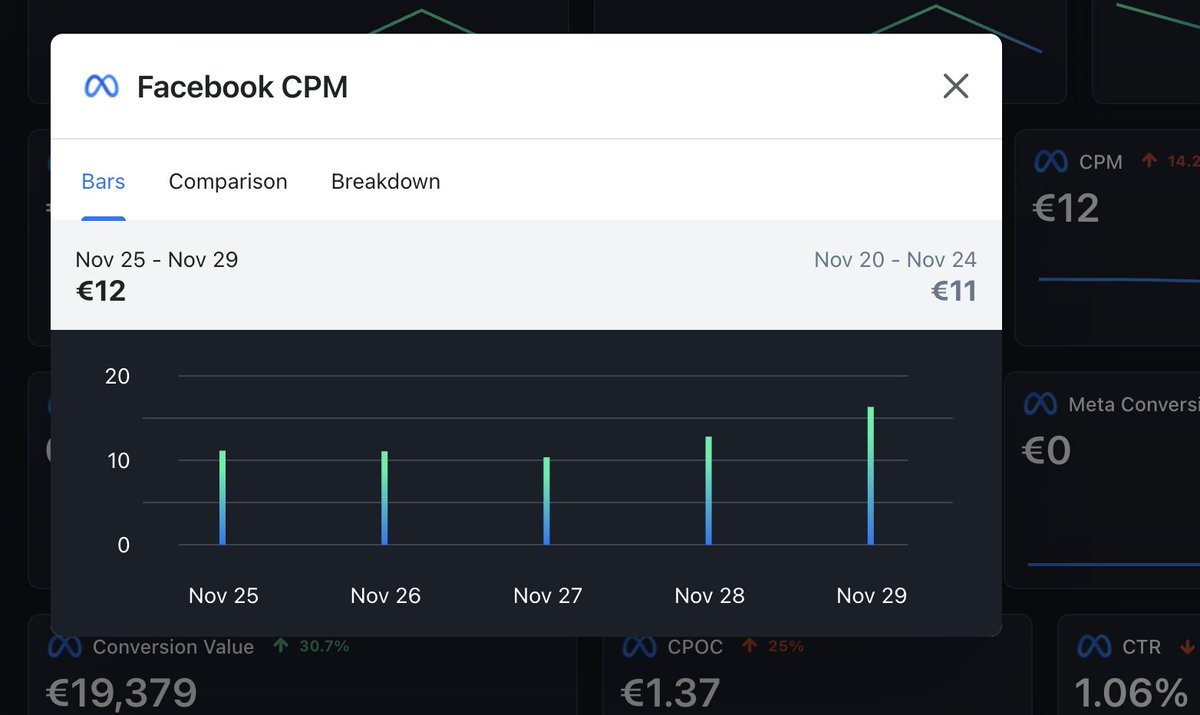Viewport: 1200px width, 715px height.
Task: Select the Nov 26 bar
Action: [x=385, y=498]
